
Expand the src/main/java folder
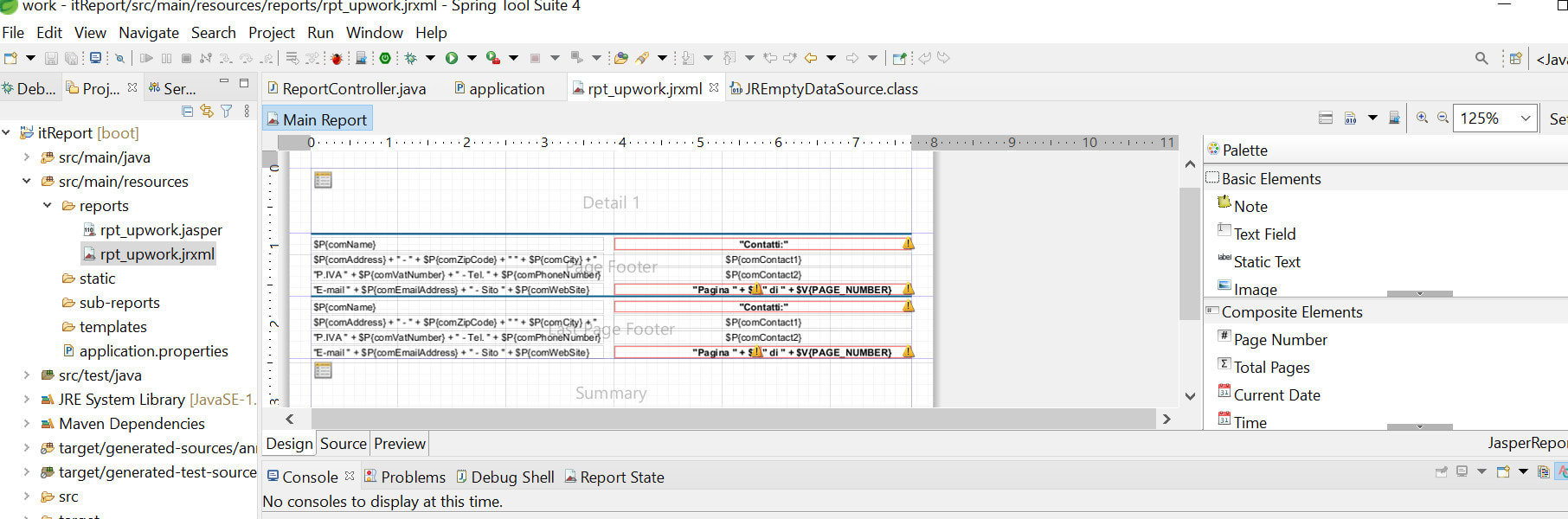tap(27, 157)
